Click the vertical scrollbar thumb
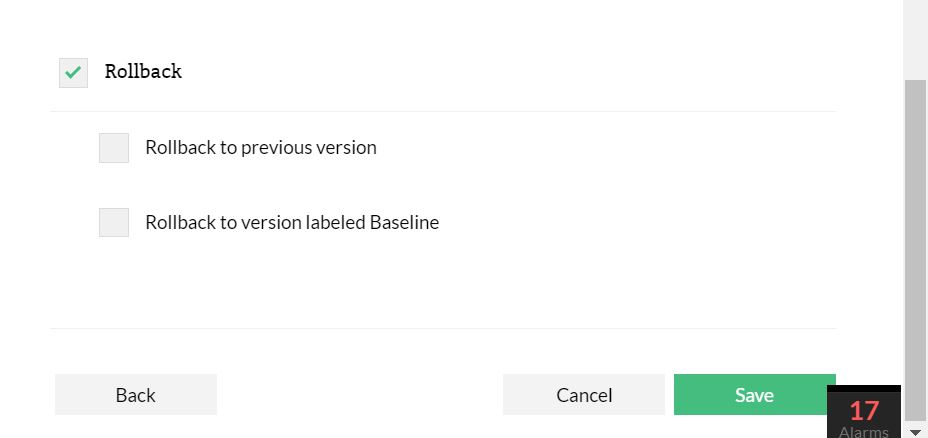Viewport: 928px width, 438px height. point(915,250)
